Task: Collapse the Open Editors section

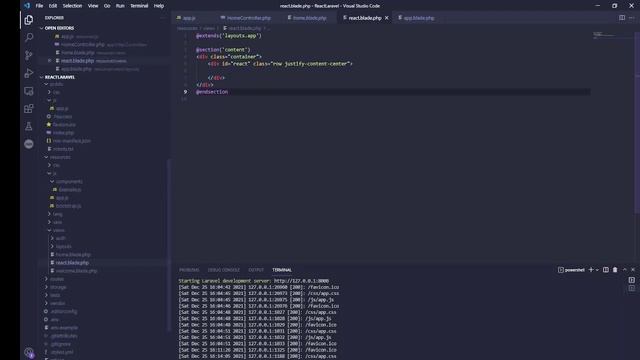Action: click(59, 28)
